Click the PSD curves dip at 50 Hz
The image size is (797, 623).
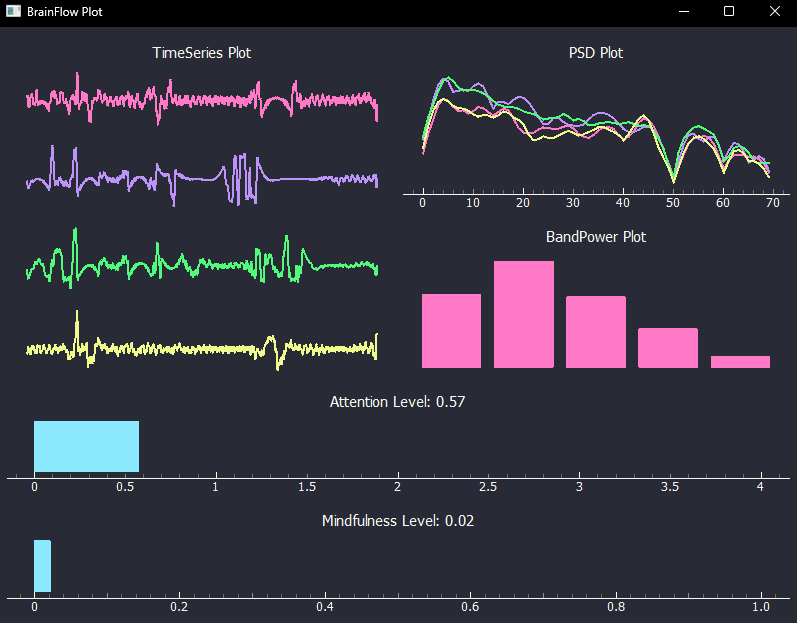pos(673,178)
